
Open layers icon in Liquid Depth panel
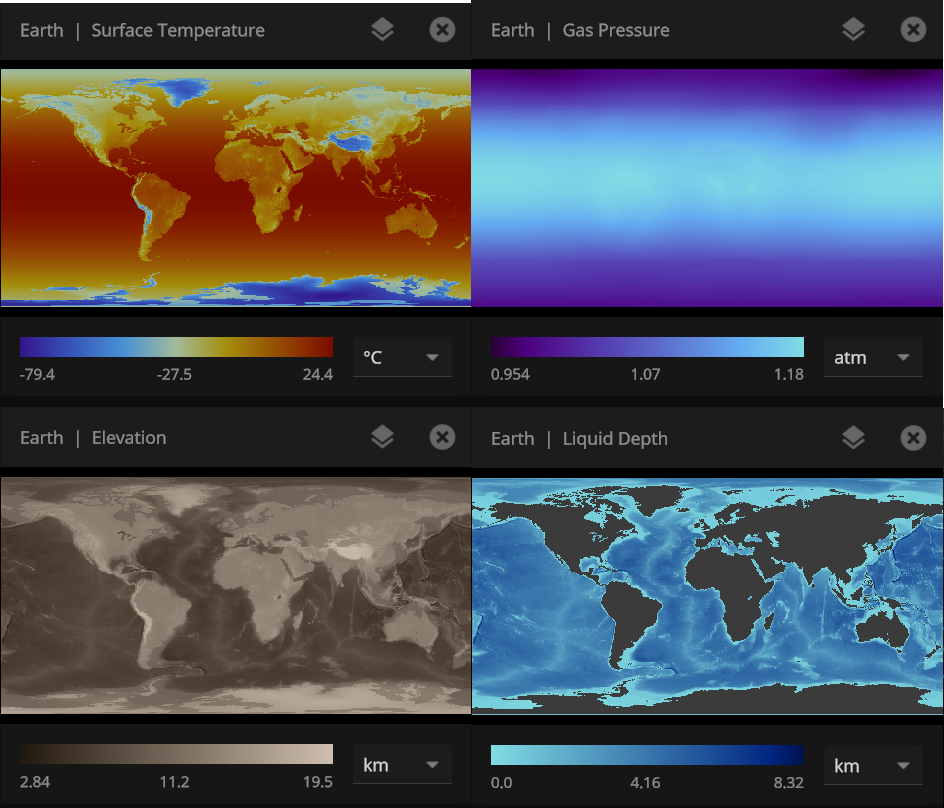[853, 438]
